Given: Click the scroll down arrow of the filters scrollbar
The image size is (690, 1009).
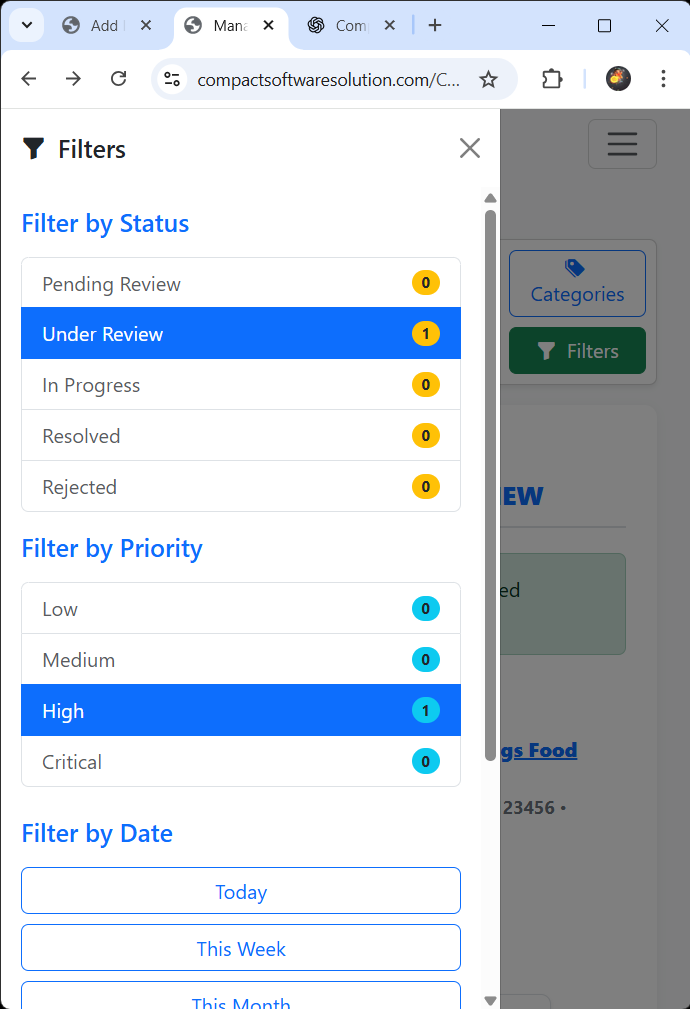Looking at the screenshot, I should tap(490, 999).
